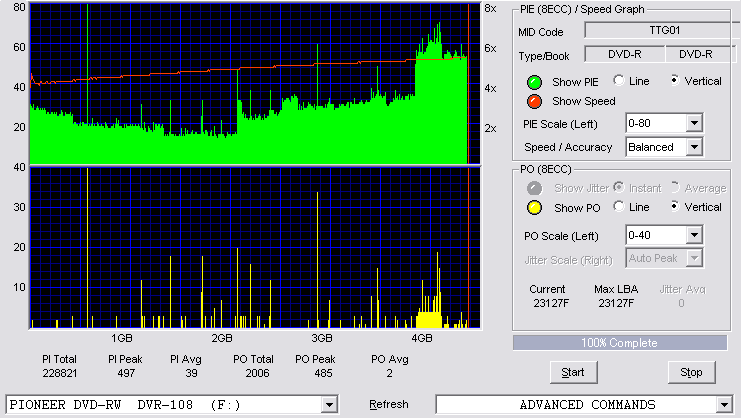This screenshot has width=741, height=418.
Task: Click the Max LBA value 23127F
Action: 616,303
